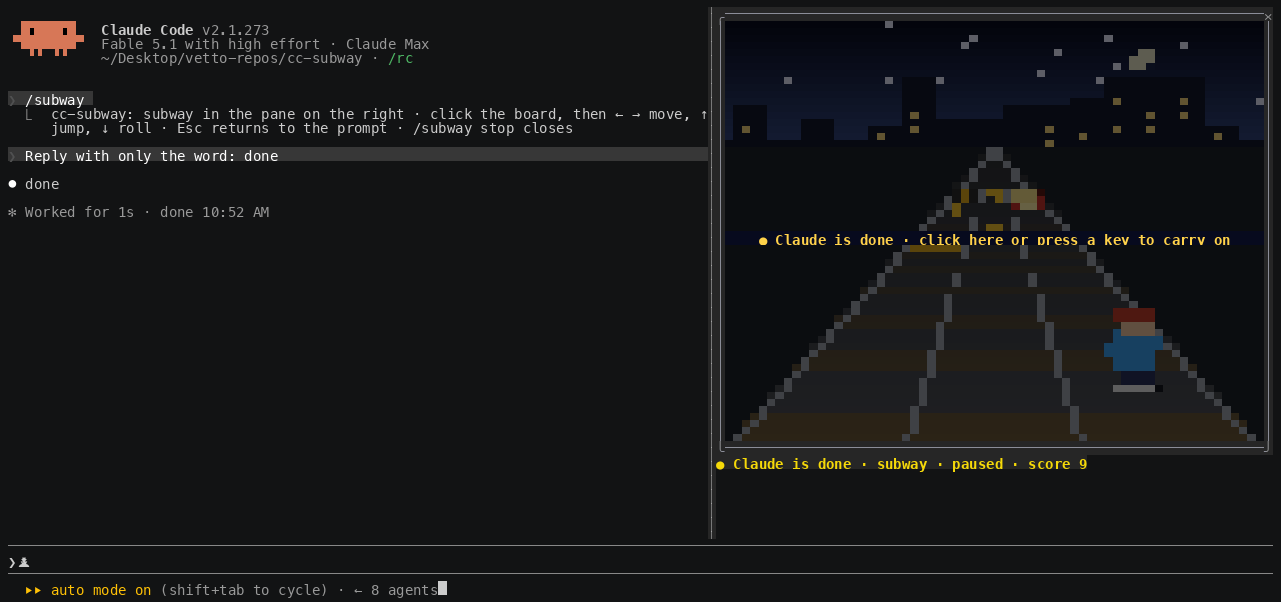Click the 'Worked for 1s · done 10:52 AM' line

coord(138,212)
